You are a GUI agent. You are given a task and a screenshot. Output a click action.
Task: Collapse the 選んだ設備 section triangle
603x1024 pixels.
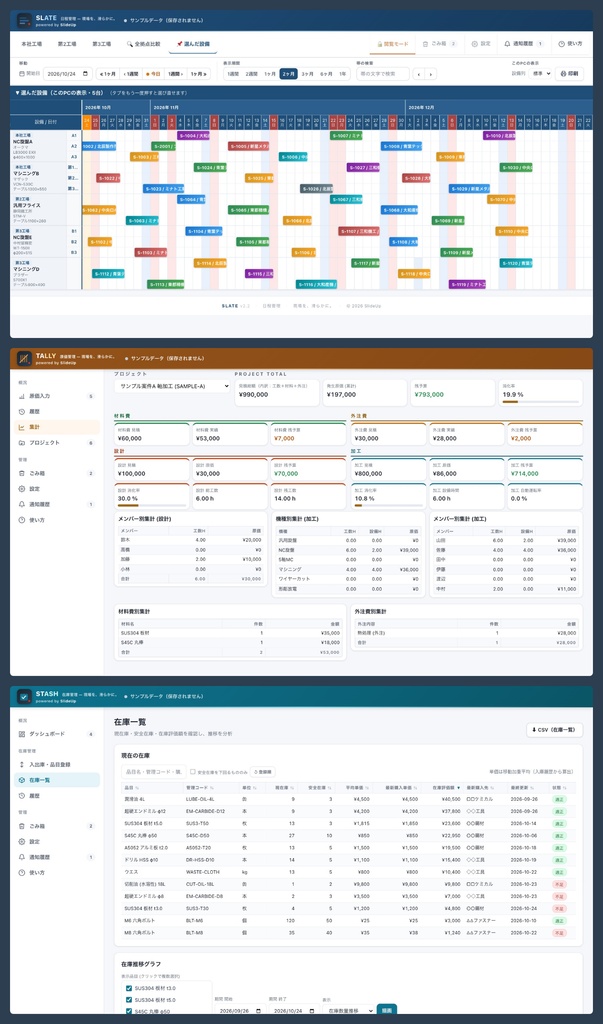click(x=18, y=93)
